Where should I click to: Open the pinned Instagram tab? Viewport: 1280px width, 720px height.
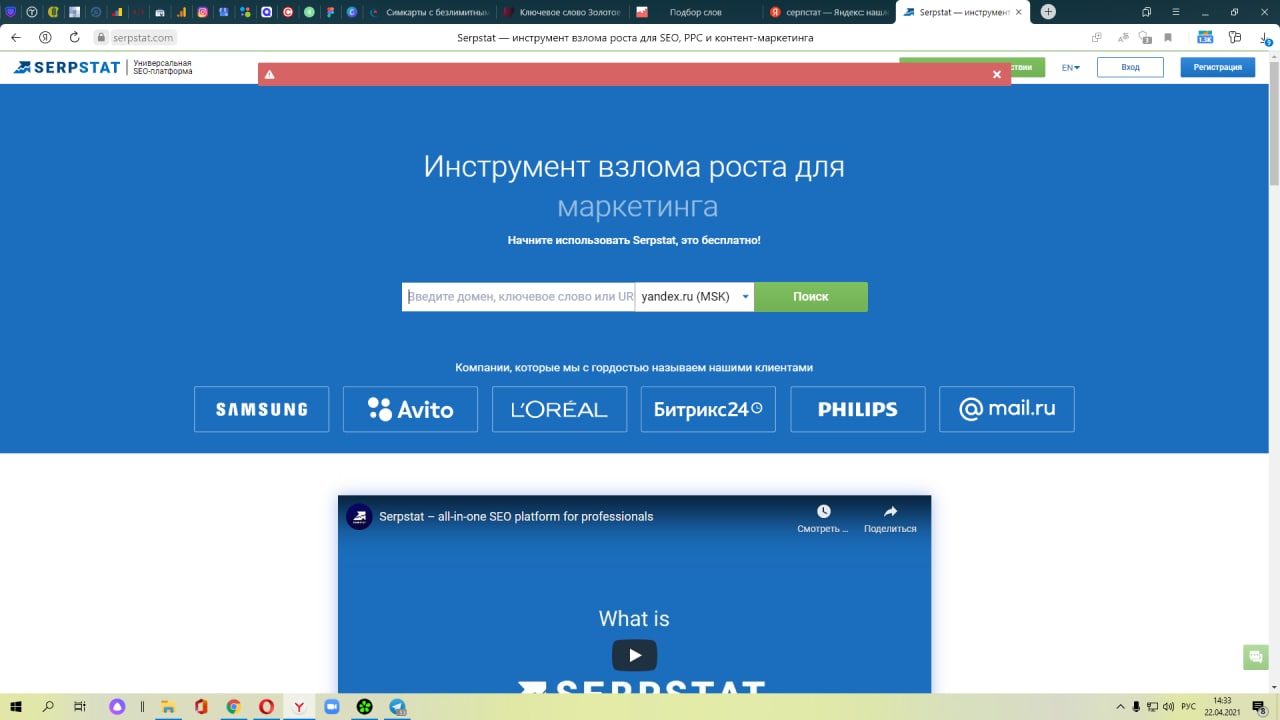point(202,12)
